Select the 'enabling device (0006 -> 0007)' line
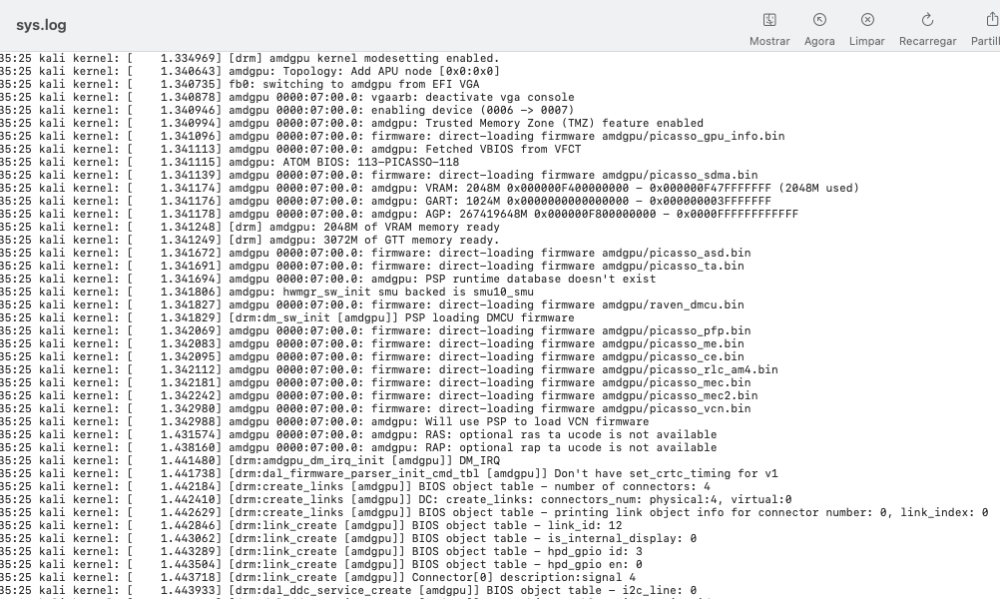 [287, 110]
